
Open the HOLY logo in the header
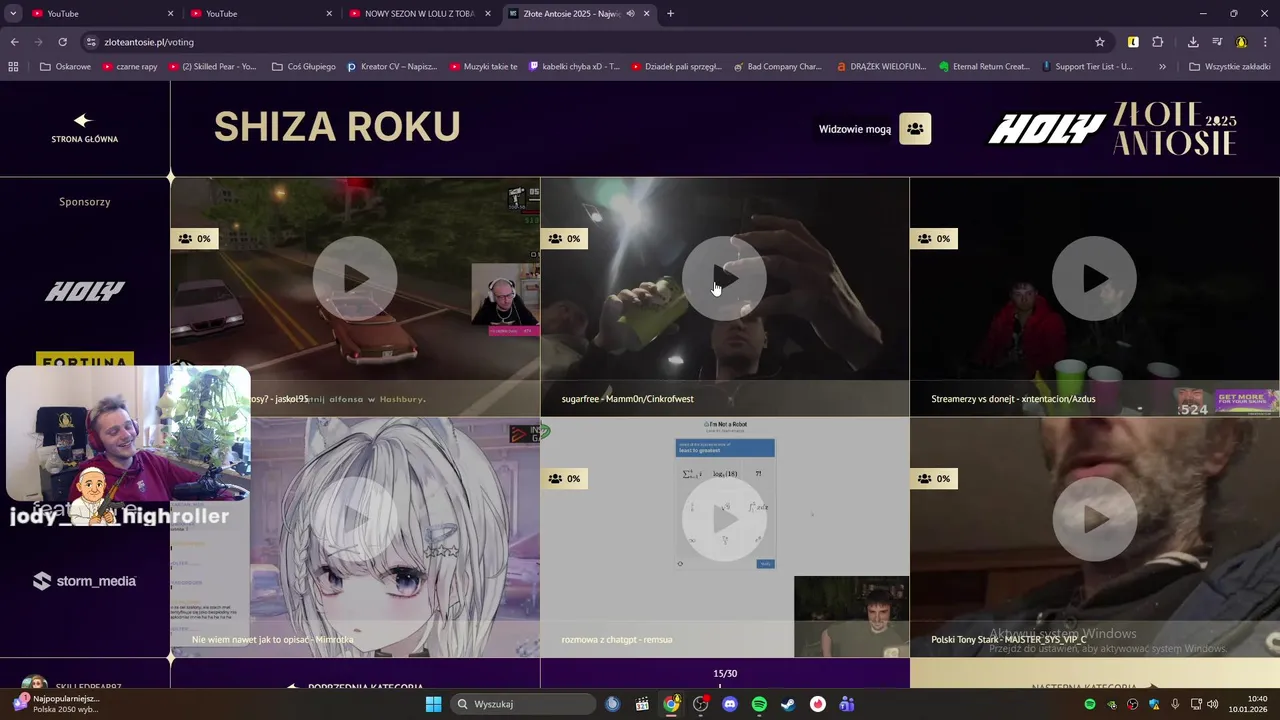pyautogui.click(x=1047, y=129)
